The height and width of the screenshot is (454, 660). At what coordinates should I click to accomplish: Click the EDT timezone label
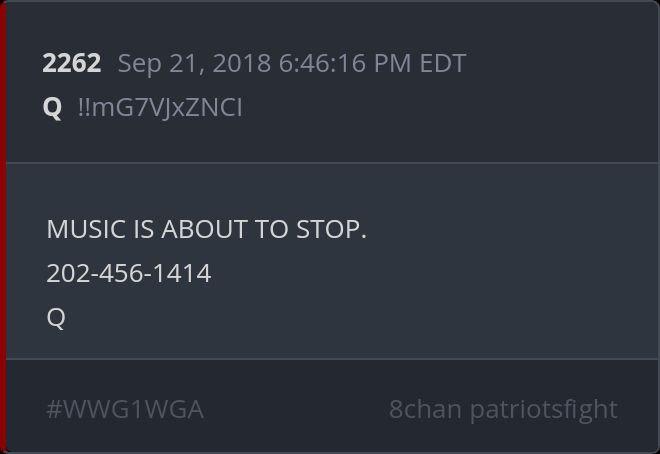click(x=443, y=64)
